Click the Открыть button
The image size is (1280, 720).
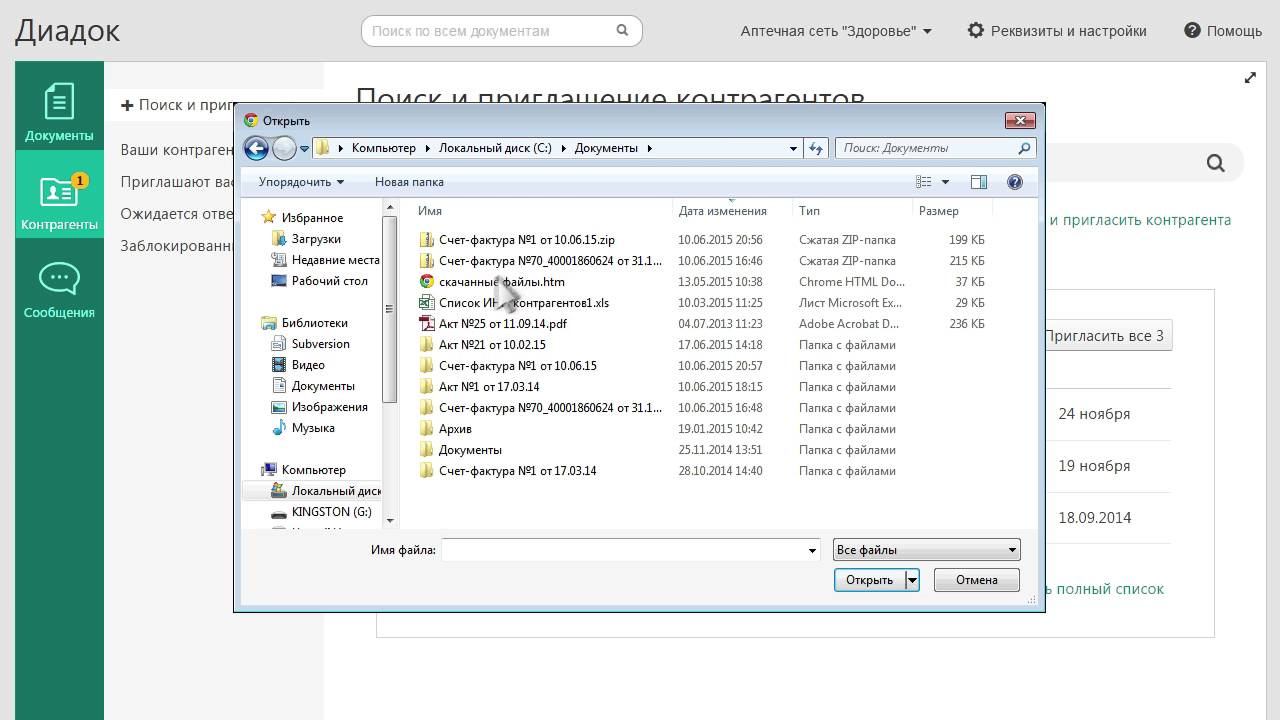(x=869, y=580)
